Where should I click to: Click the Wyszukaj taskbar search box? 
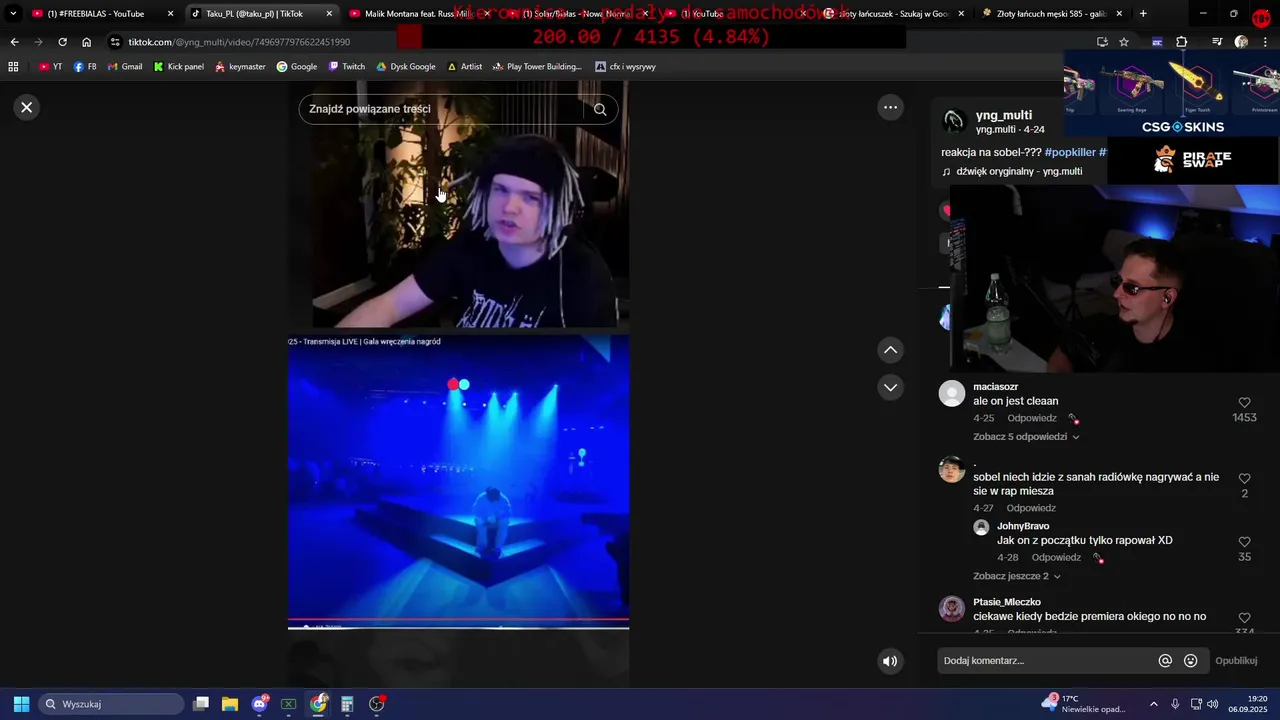pyautogui.click(x=111, y=704)
